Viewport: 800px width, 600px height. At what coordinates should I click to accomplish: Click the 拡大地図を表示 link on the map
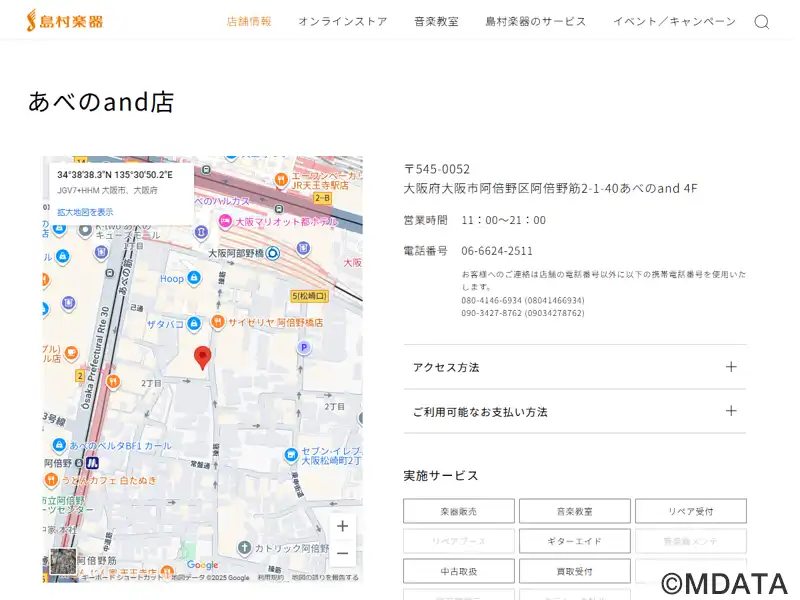coord(85,212)
